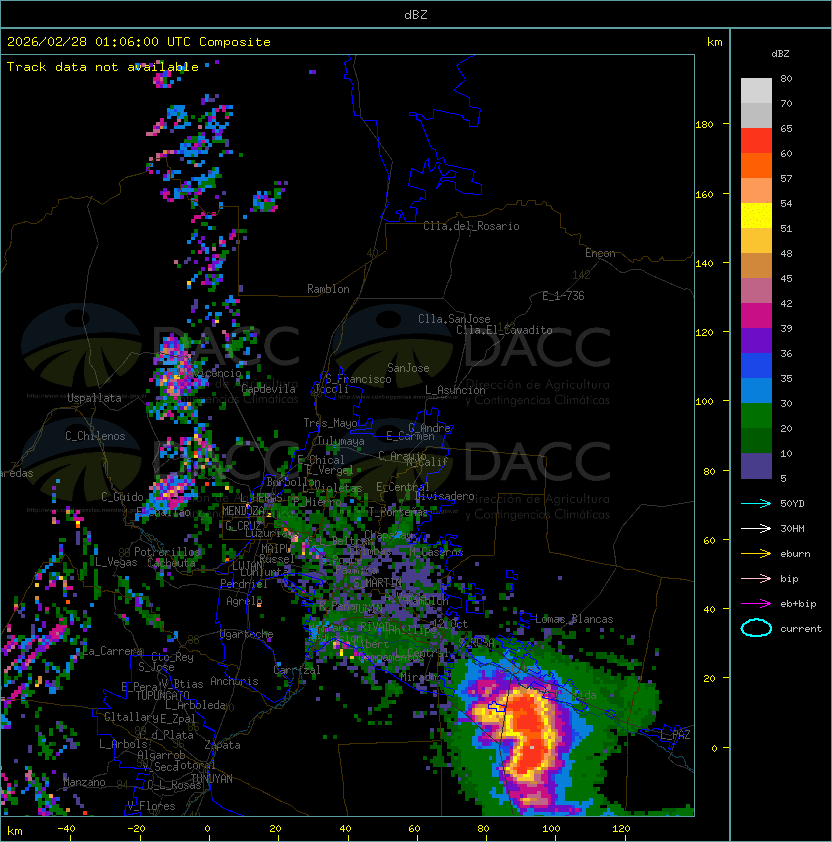Select the orange 57-60 dBZ swatch
This screenshot has height=842, width=832.
pyautogui.click(x=756, y=165)
